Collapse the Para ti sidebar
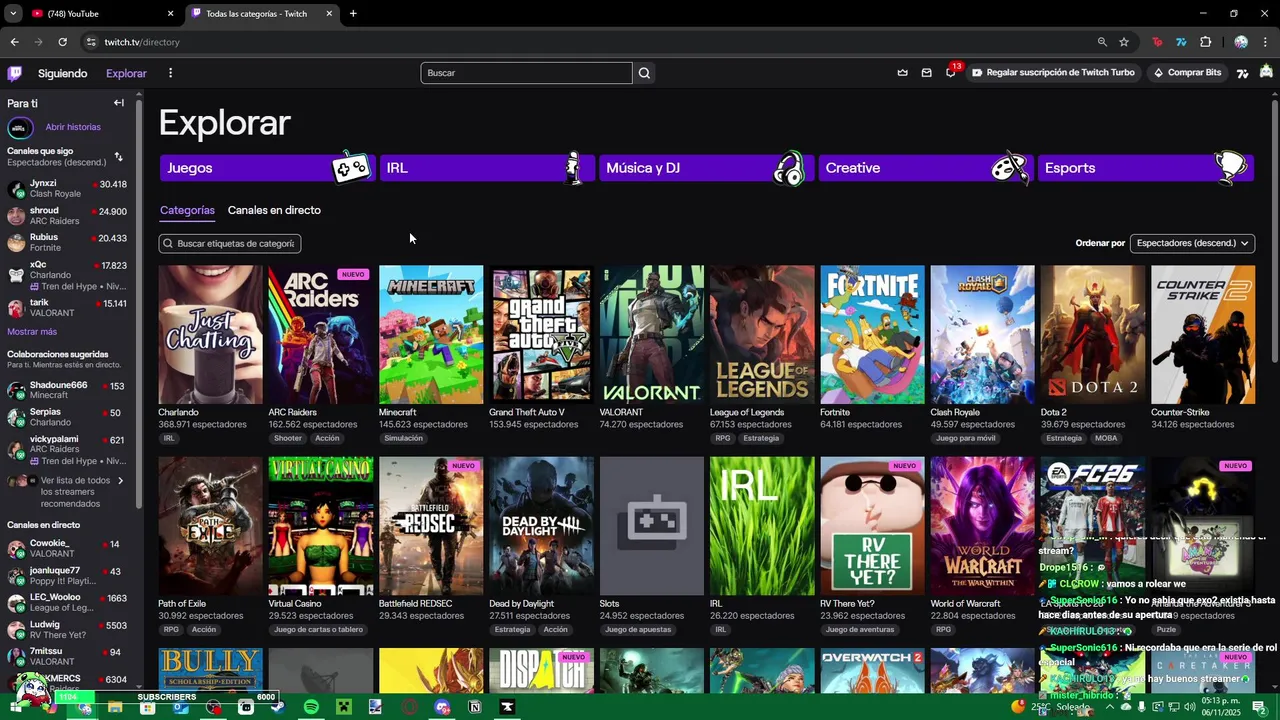 pos(118,103)
